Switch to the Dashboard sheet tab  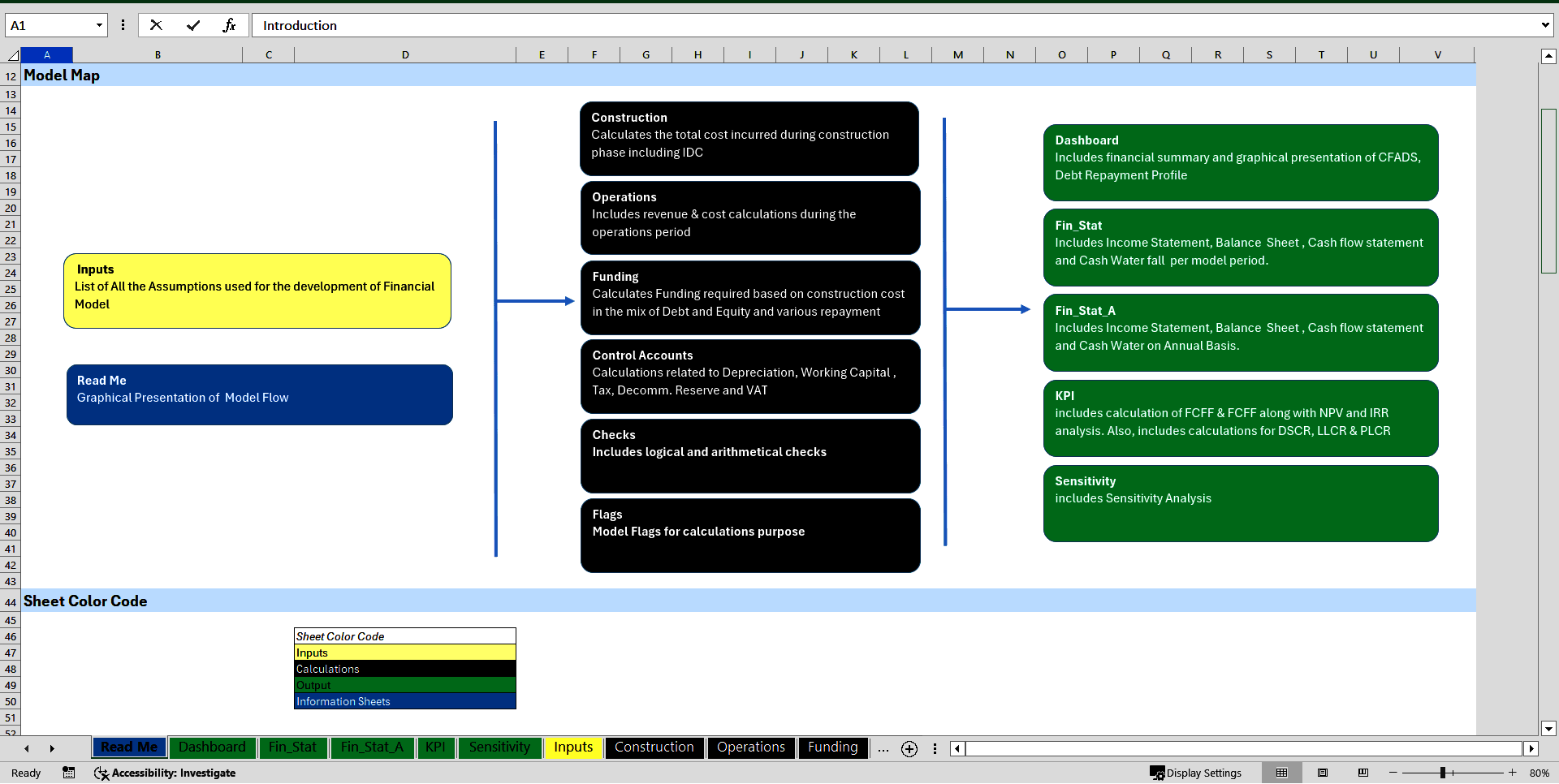click(x=212, y=747)
